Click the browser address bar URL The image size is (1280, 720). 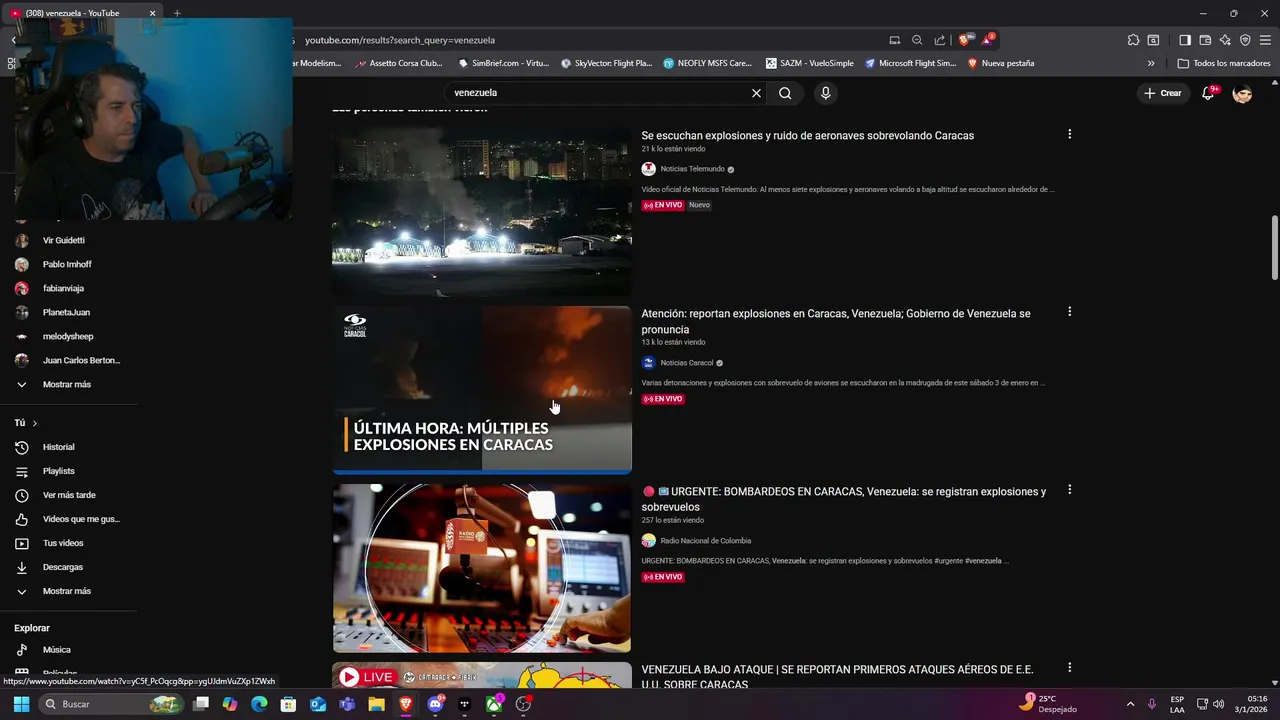400,40
